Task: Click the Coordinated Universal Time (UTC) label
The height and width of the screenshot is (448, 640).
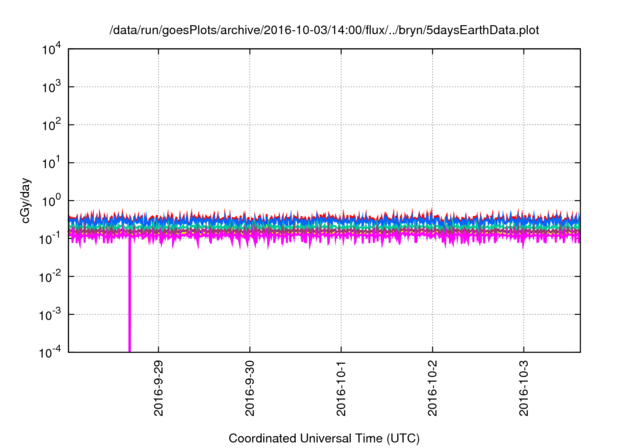Action: [x=324, y=438]
